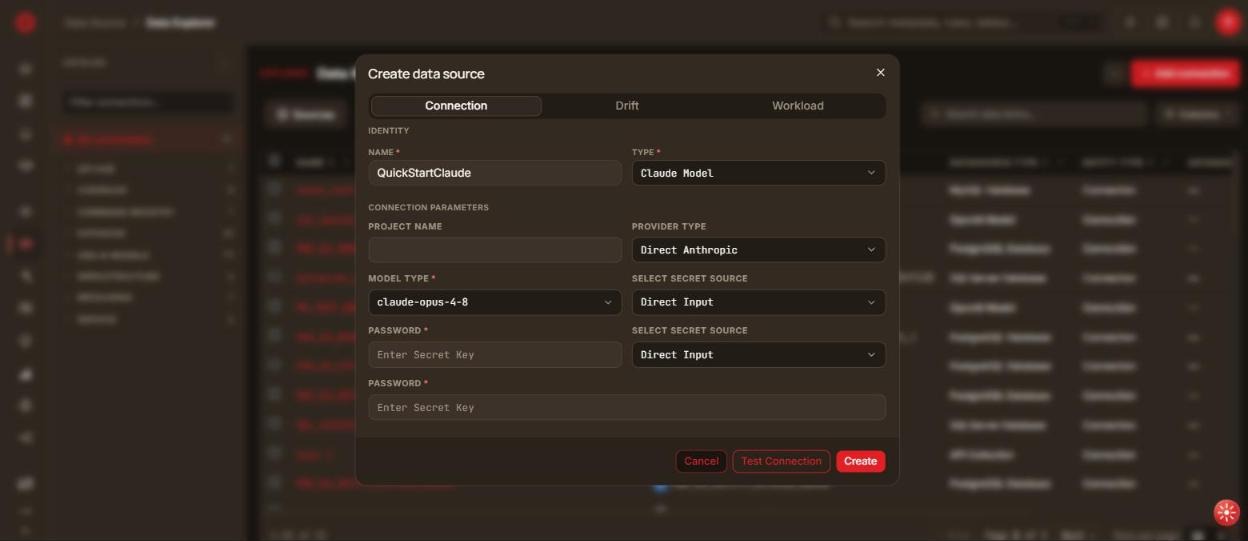Focus the first Password secret key field

tap(495, 355)
